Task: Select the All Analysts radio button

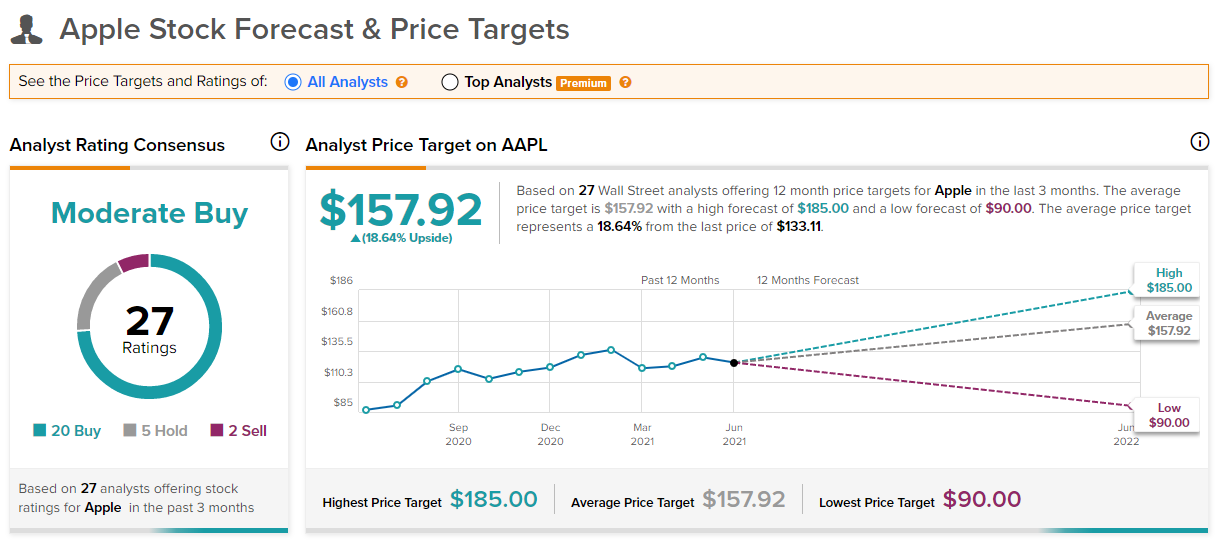Action: point(293,82)
